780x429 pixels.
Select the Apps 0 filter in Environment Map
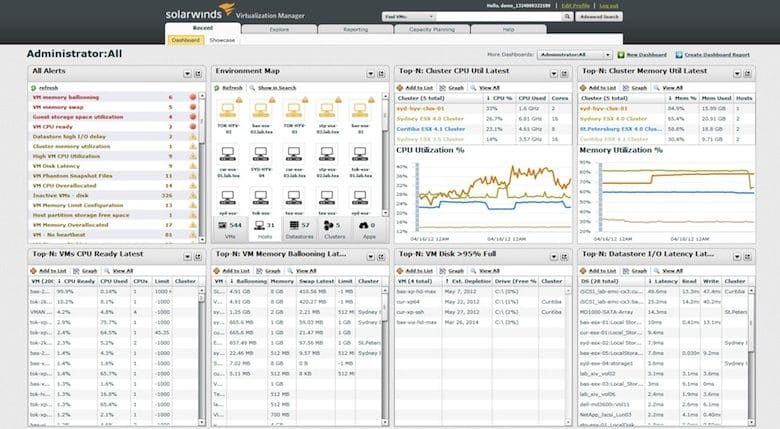[369, 229]
